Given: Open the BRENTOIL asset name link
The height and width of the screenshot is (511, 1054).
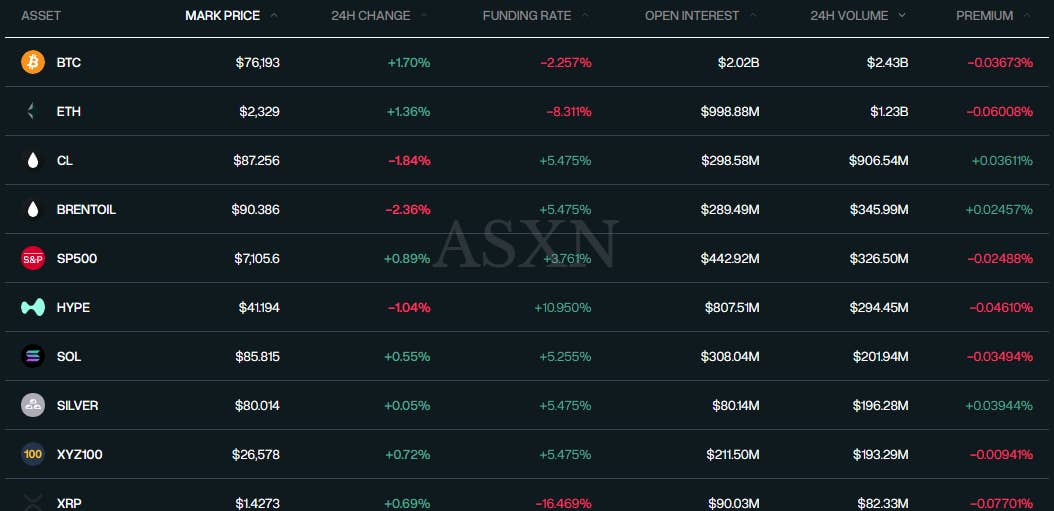Looking at the screenshot, I should [x=86, y=209].
